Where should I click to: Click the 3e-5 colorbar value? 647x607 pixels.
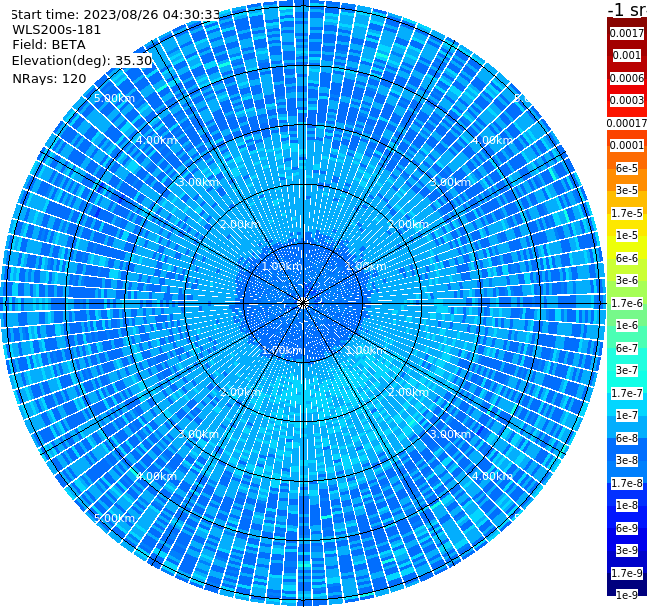coord(627,190)
